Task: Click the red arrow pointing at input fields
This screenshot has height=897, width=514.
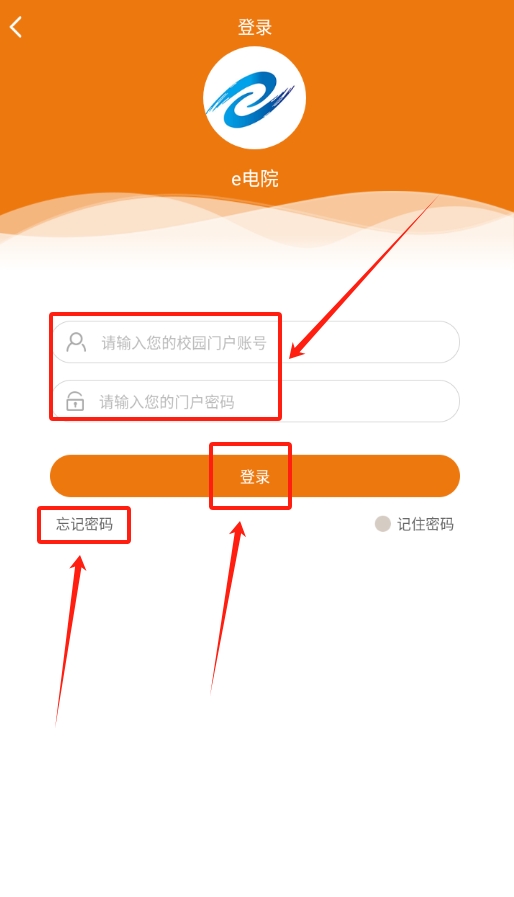Action: (364, 277)
